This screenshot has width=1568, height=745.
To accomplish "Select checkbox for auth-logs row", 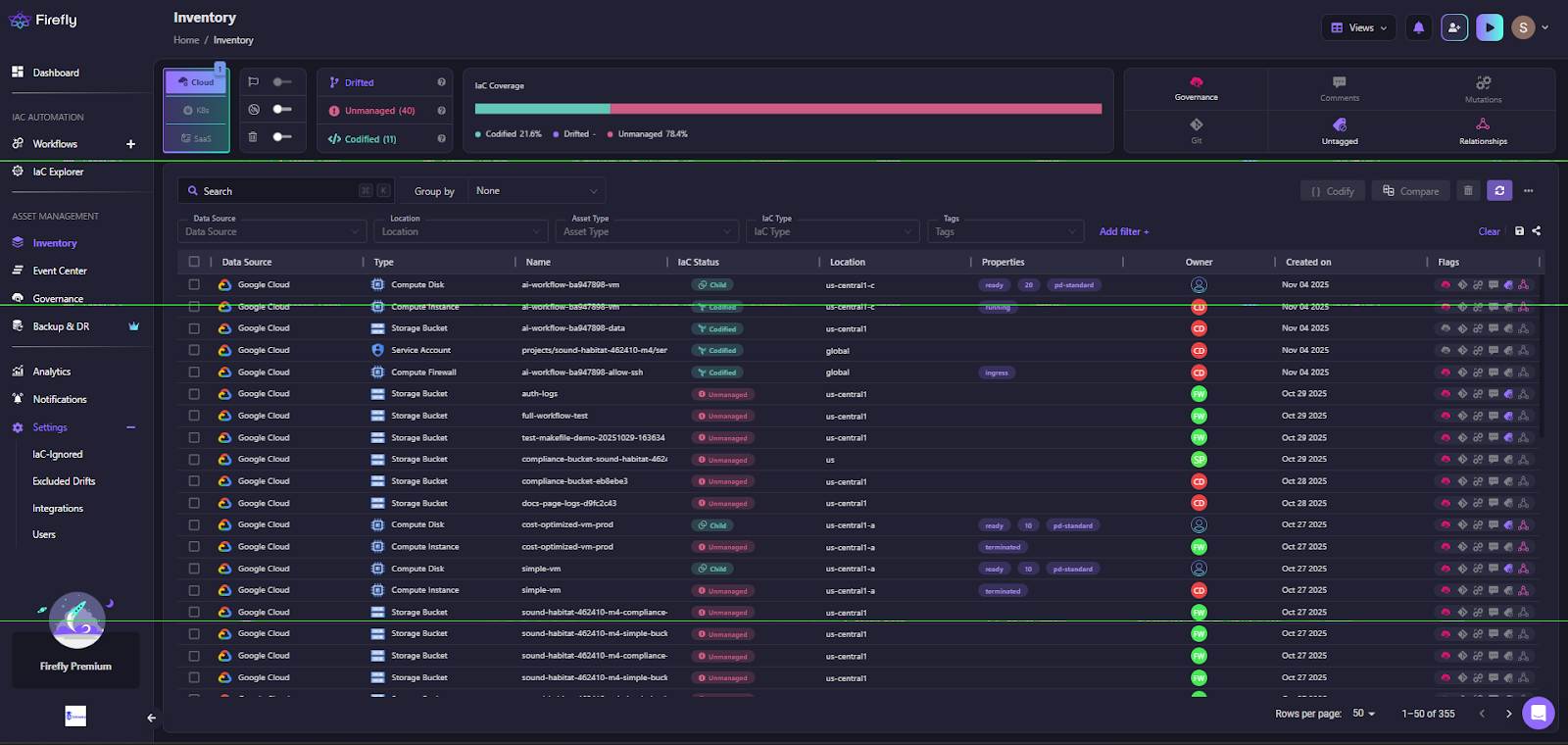I will 194,394.
